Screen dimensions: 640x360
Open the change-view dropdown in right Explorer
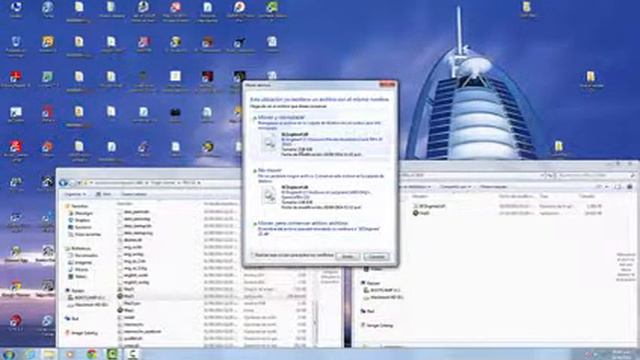[x=607, y=187]
